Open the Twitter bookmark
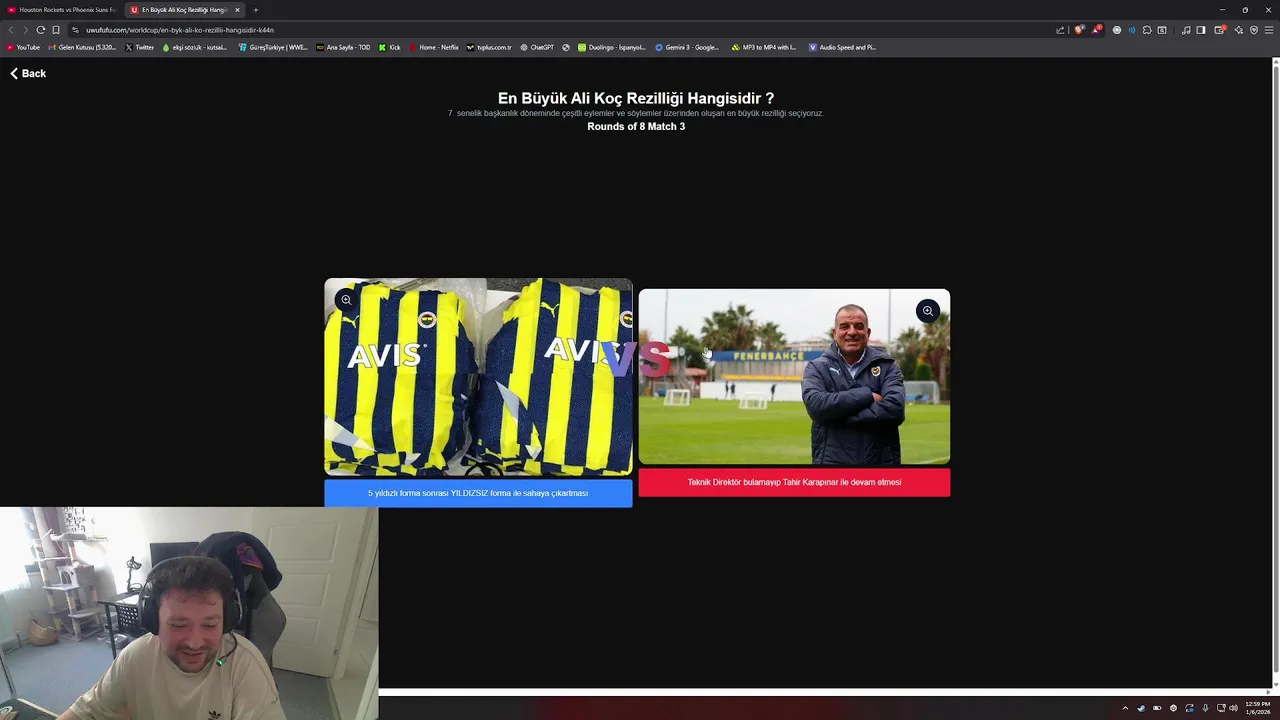The image size is (1280, 720). (x=139, y=47)
